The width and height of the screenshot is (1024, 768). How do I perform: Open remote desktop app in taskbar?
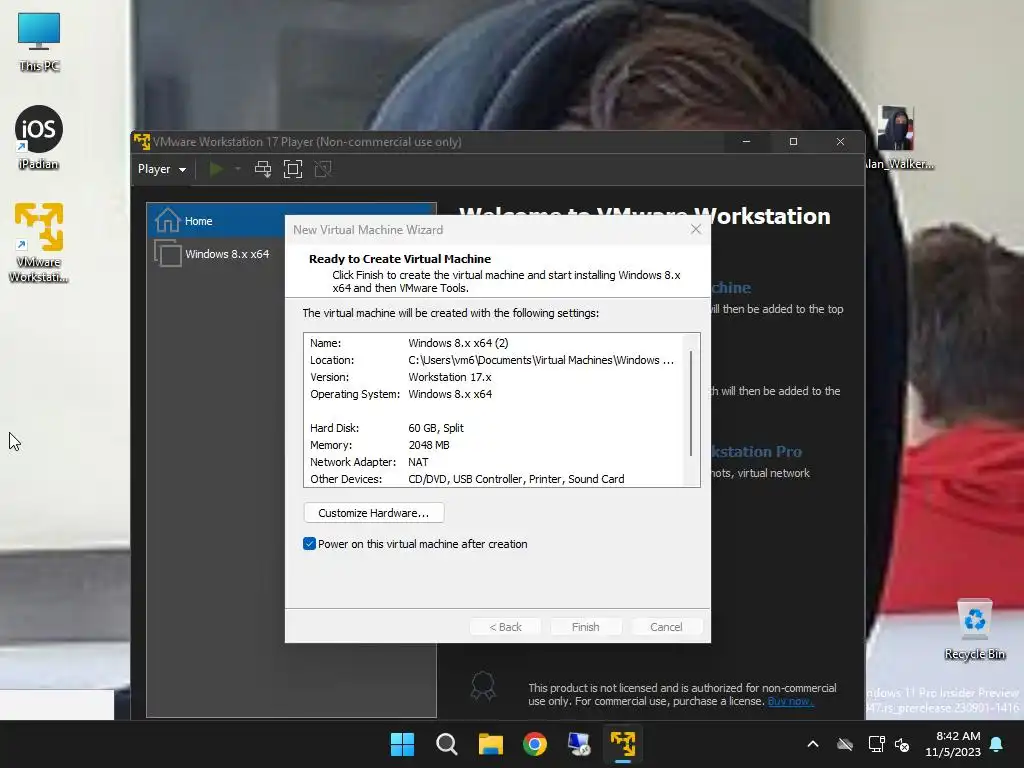tap(579, 744)
